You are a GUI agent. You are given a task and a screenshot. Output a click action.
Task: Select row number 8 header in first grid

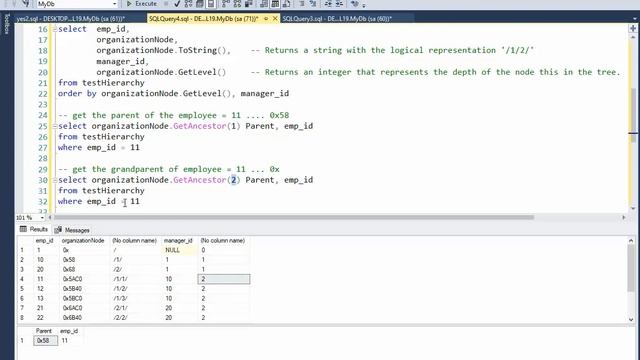pos(24,318)
